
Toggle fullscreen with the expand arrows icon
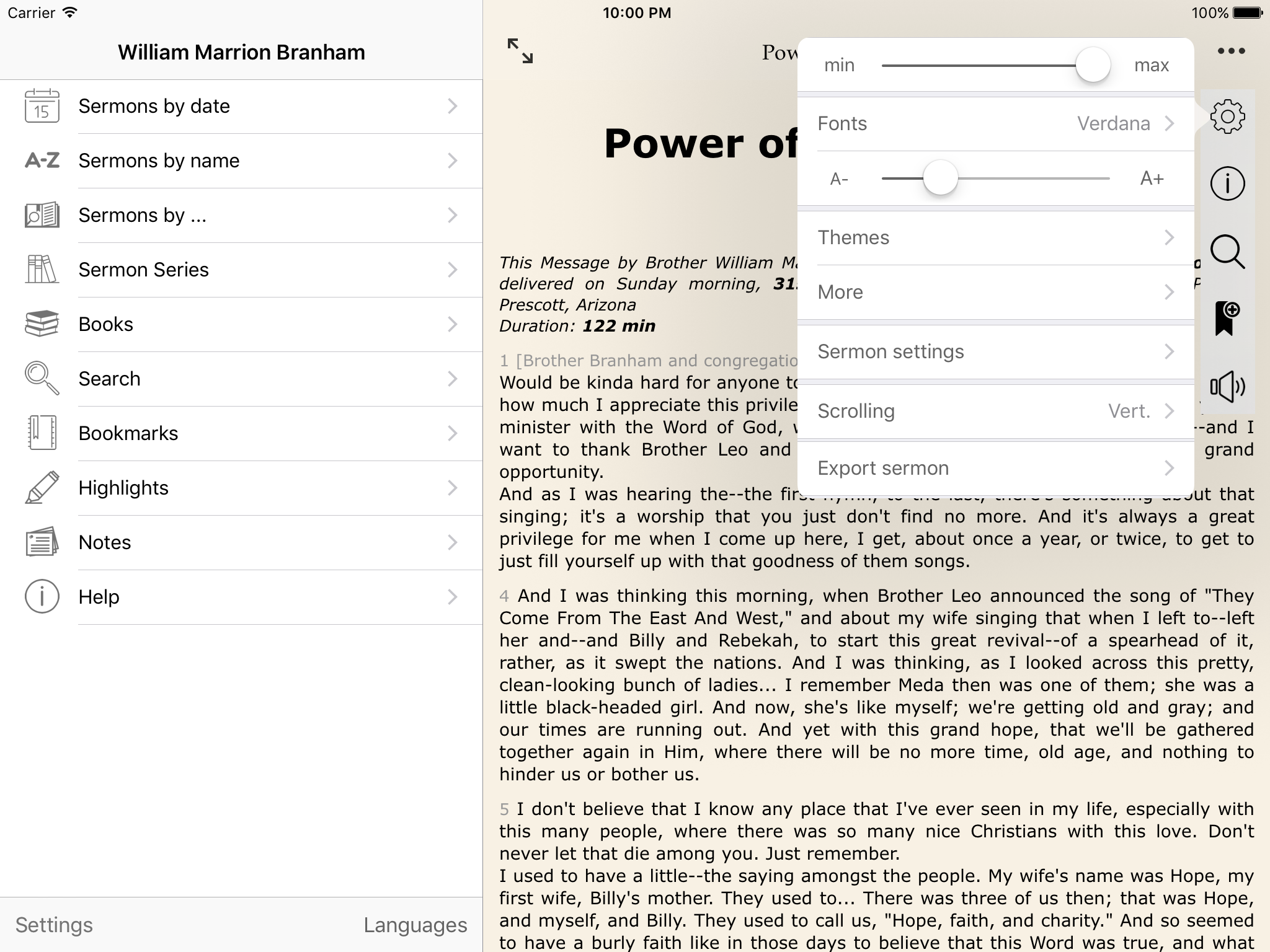(x=520, y=51)
